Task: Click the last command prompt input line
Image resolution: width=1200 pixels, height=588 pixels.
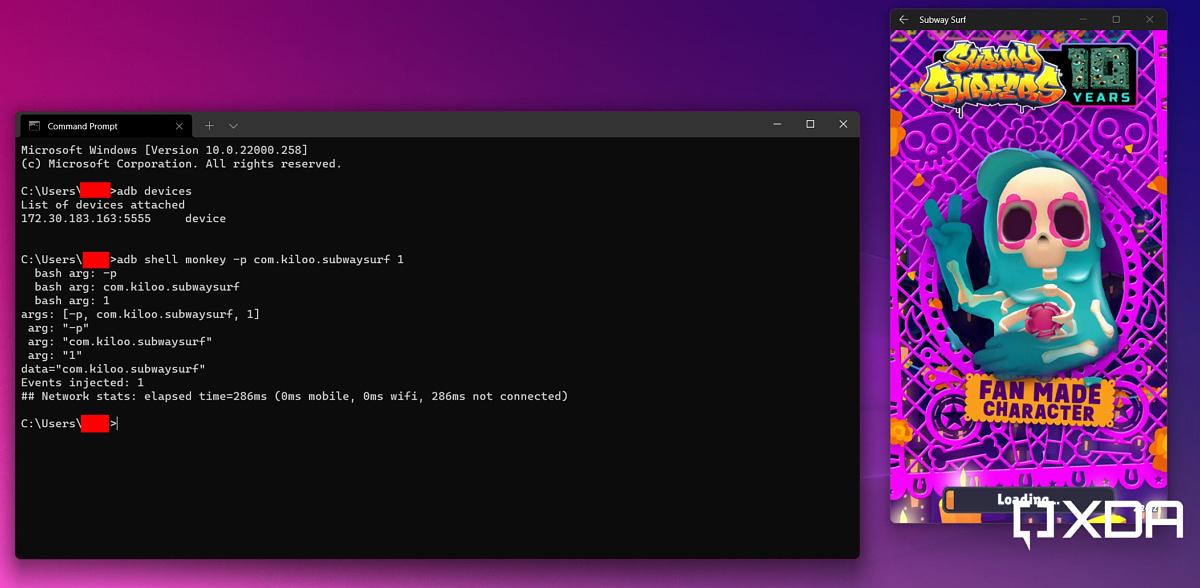Action: (70, 423)
